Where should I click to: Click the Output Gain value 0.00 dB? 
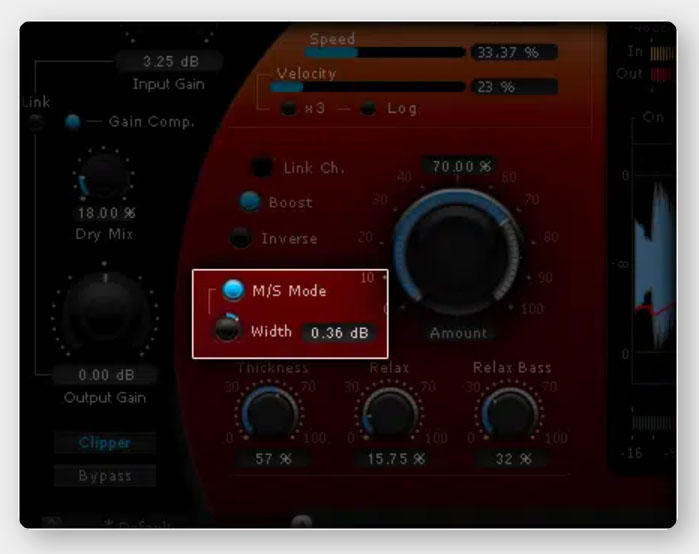coord(106,374)
